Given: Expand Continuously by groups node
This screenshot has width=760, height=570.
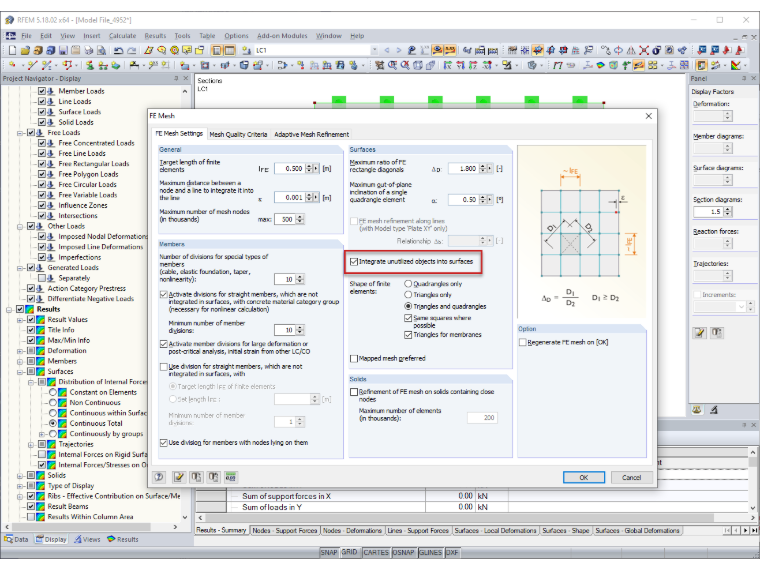Looking at the screenshot, I should [x=42, y=434].
